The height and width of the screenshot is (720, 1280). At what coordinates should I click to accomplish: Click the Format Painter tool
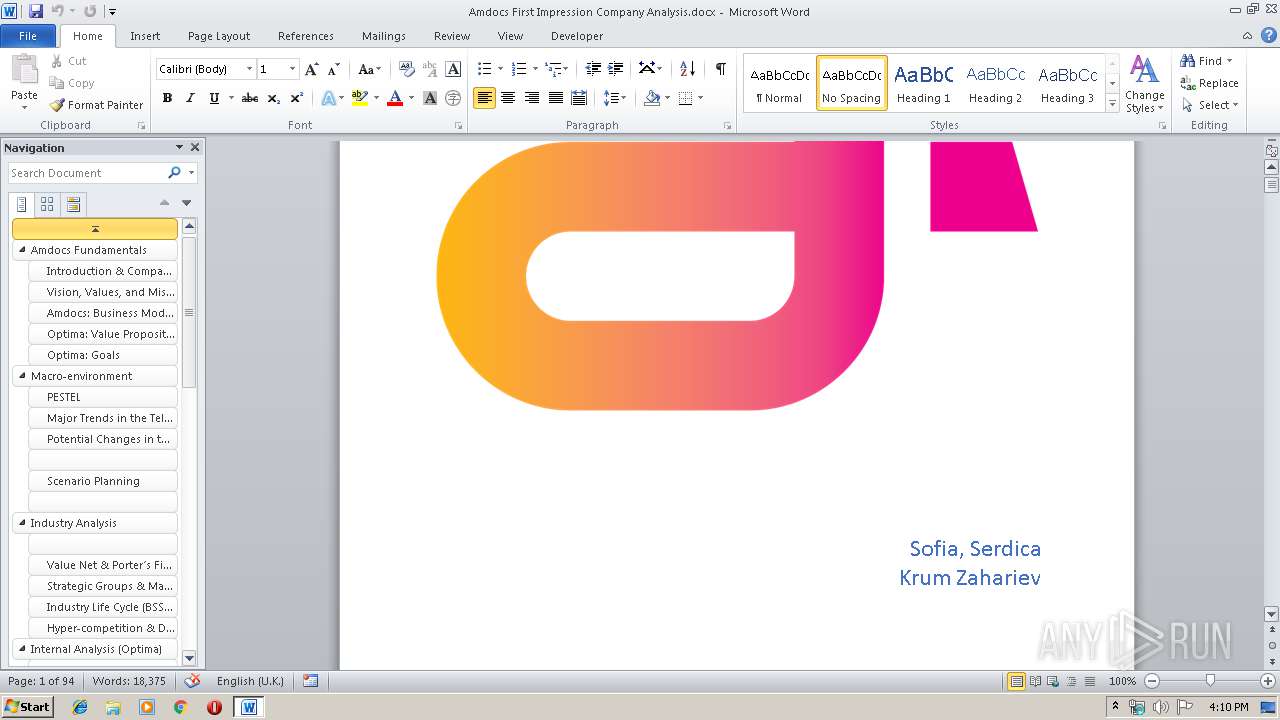click(96, 105)
